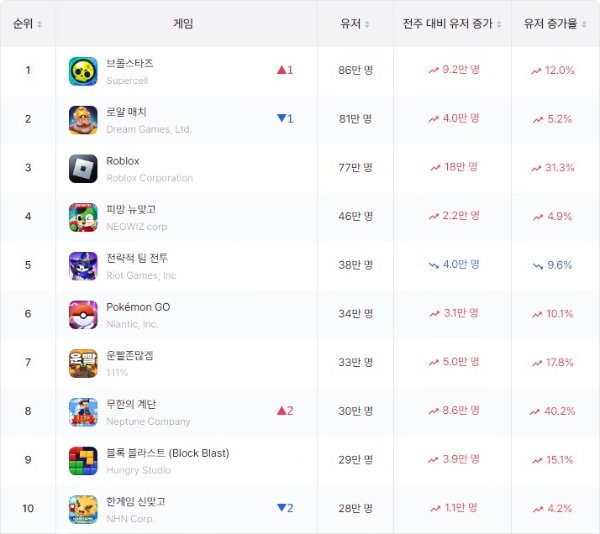Screen dimensions: 600x534
Task: Open the 운빨존많겜 game icon
Action: tap(83, 363)
